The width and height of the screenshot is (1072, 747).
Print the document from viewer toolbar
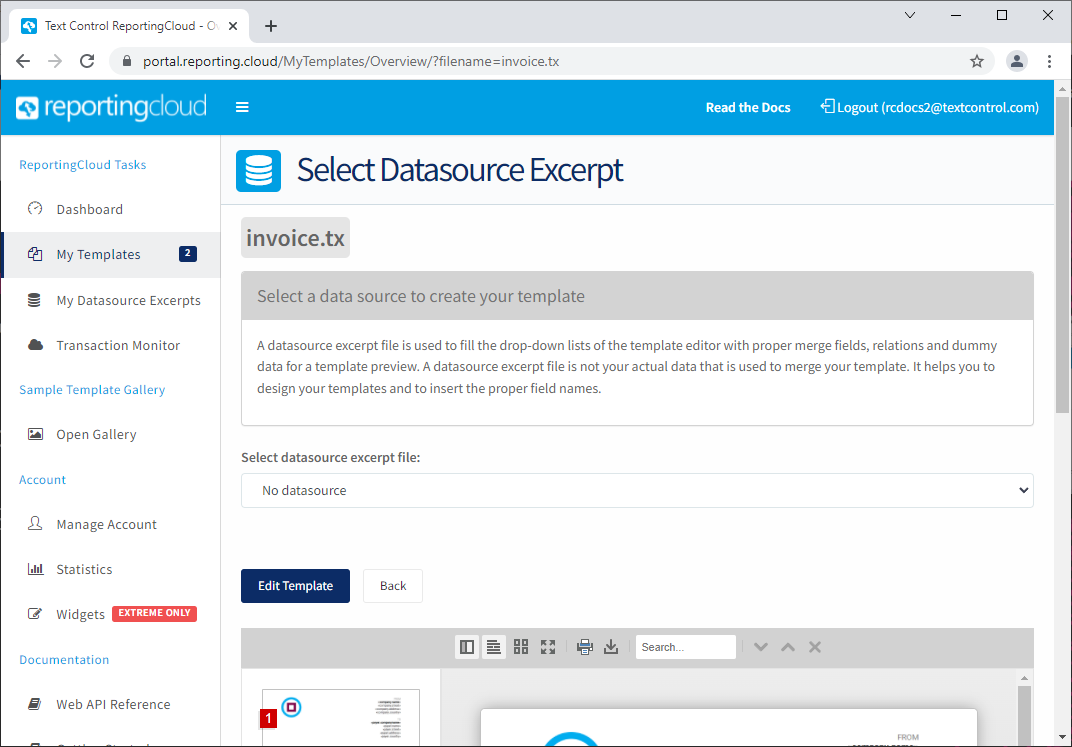(585, 647)
